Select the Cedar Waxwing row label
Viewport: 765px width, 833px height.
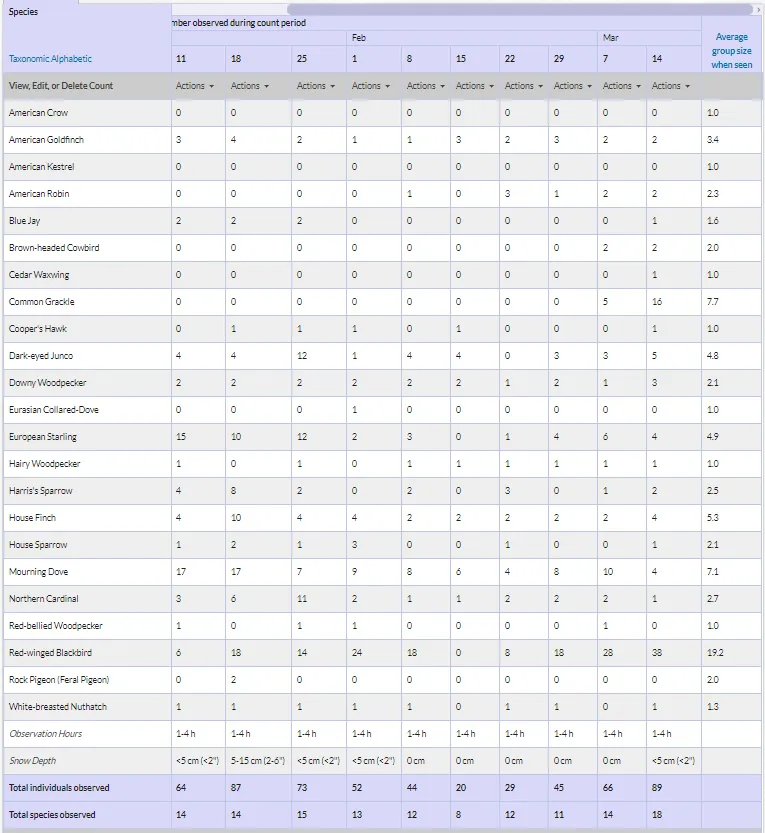pyautogui.click(x=39, y=275)
